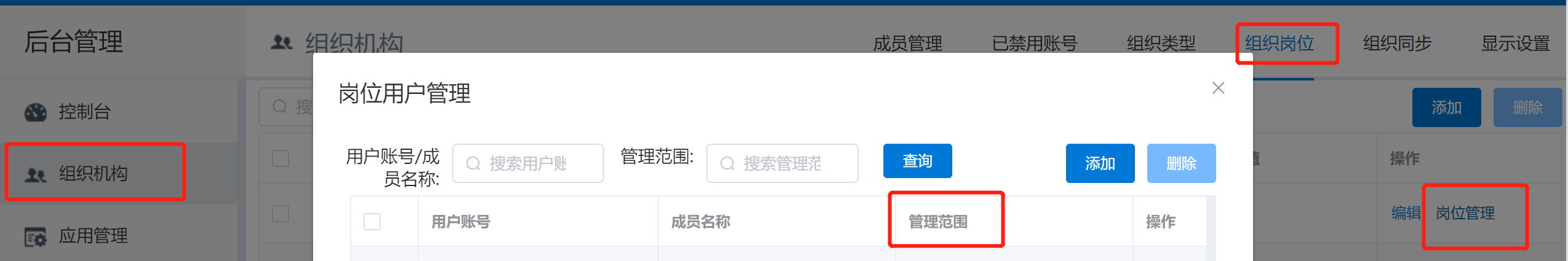Screen dimensions: 1568x261
Task: Click the 编辑 link in the table row
Action: [1406, 213]
